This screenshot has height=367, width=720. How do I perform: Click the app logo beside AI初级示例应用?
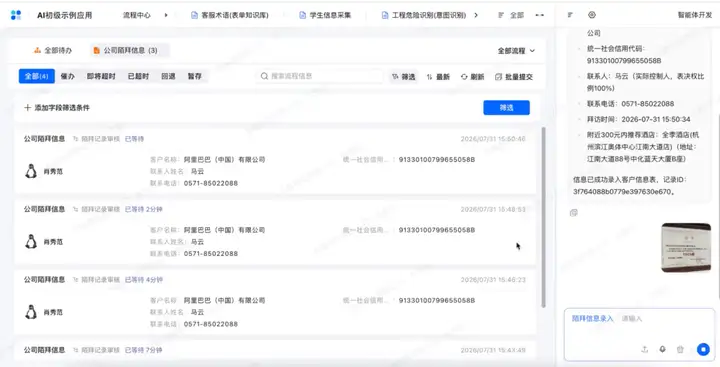[x=16, y=15]
